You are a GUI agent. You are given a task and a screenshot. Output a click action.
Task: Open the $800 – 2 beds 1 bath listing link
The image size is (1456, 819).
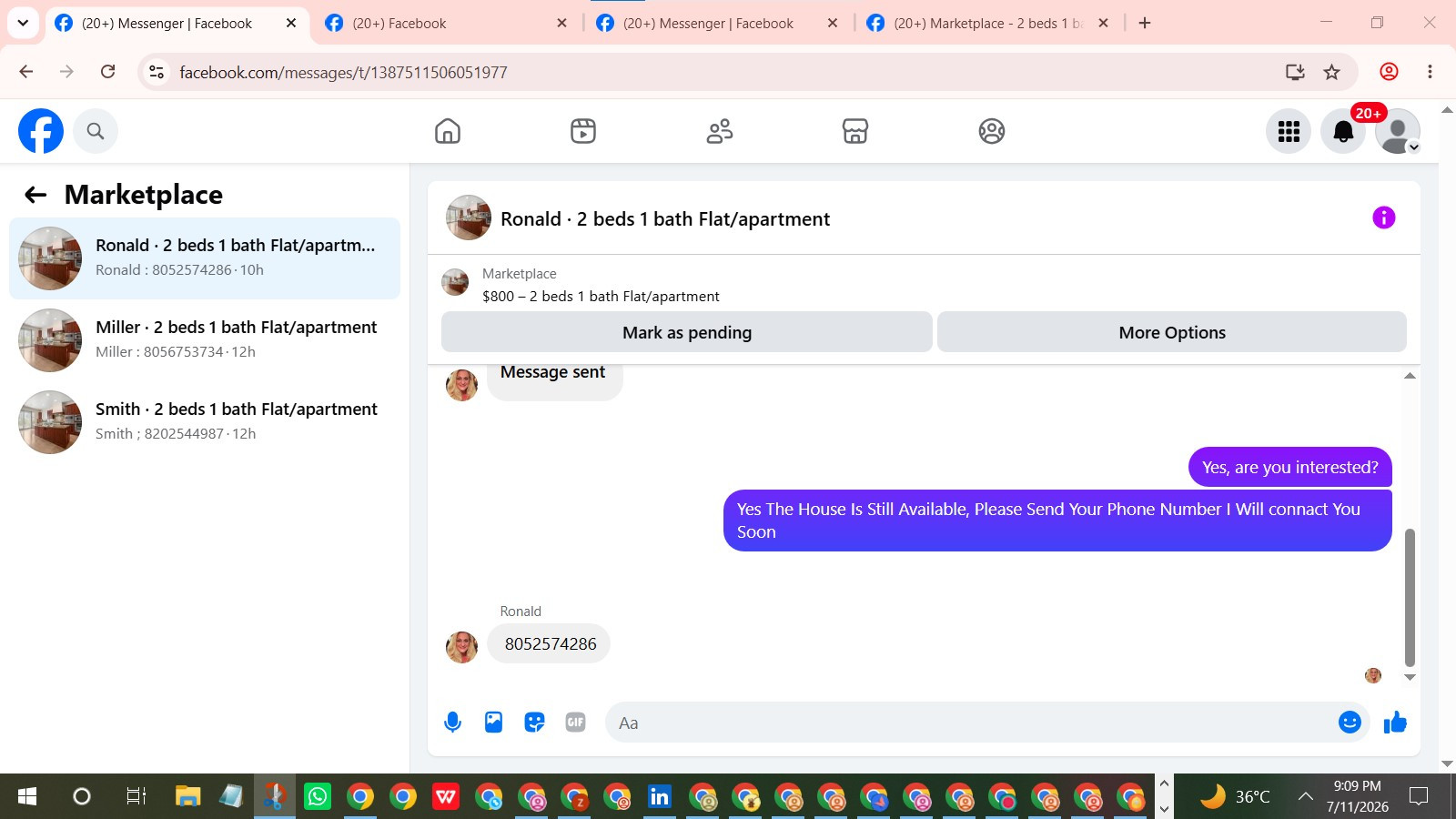pyautogui.click(x=601, y=297)
